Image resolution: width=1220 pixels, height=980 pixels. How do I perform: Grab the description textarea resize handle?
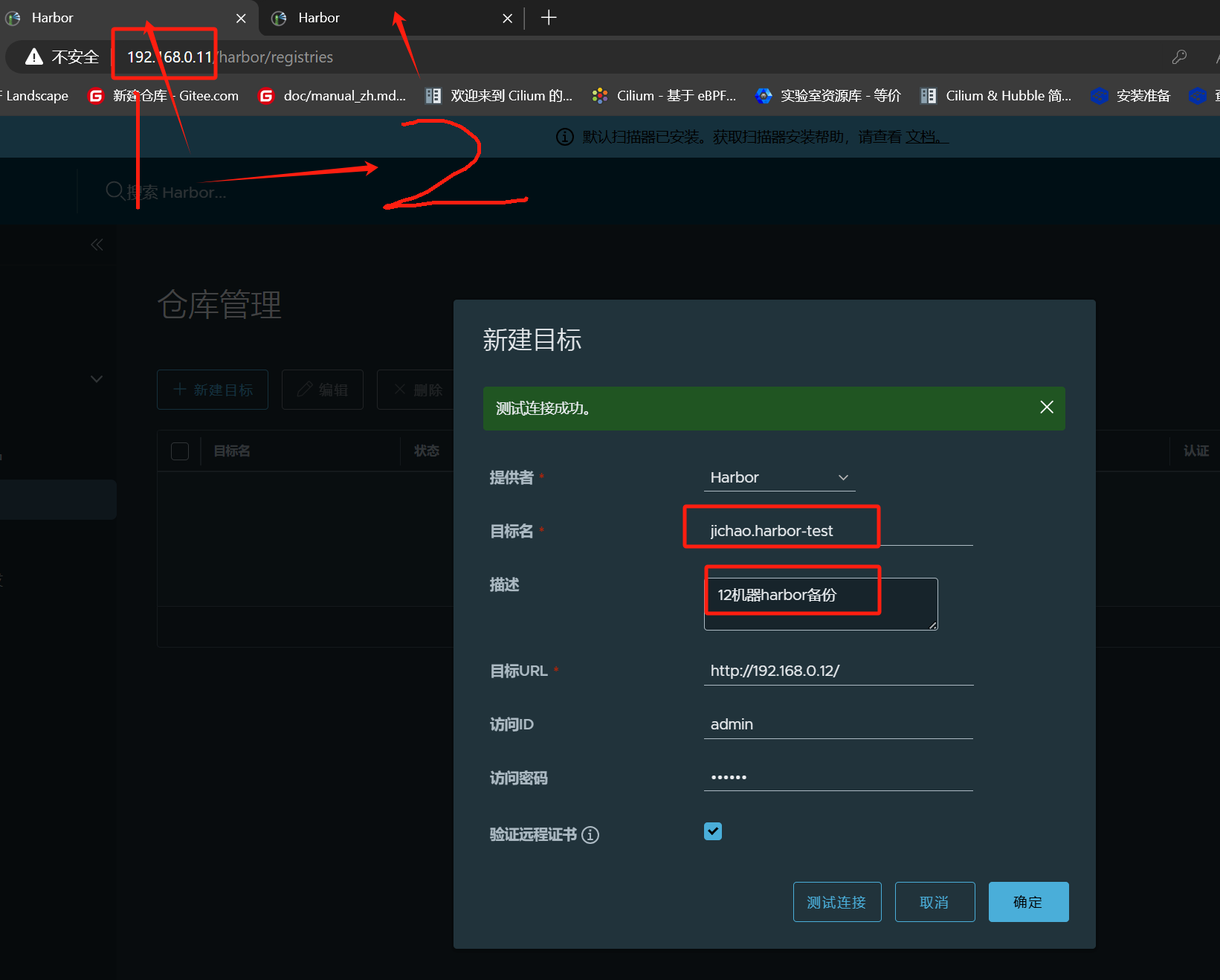(932, 625)
